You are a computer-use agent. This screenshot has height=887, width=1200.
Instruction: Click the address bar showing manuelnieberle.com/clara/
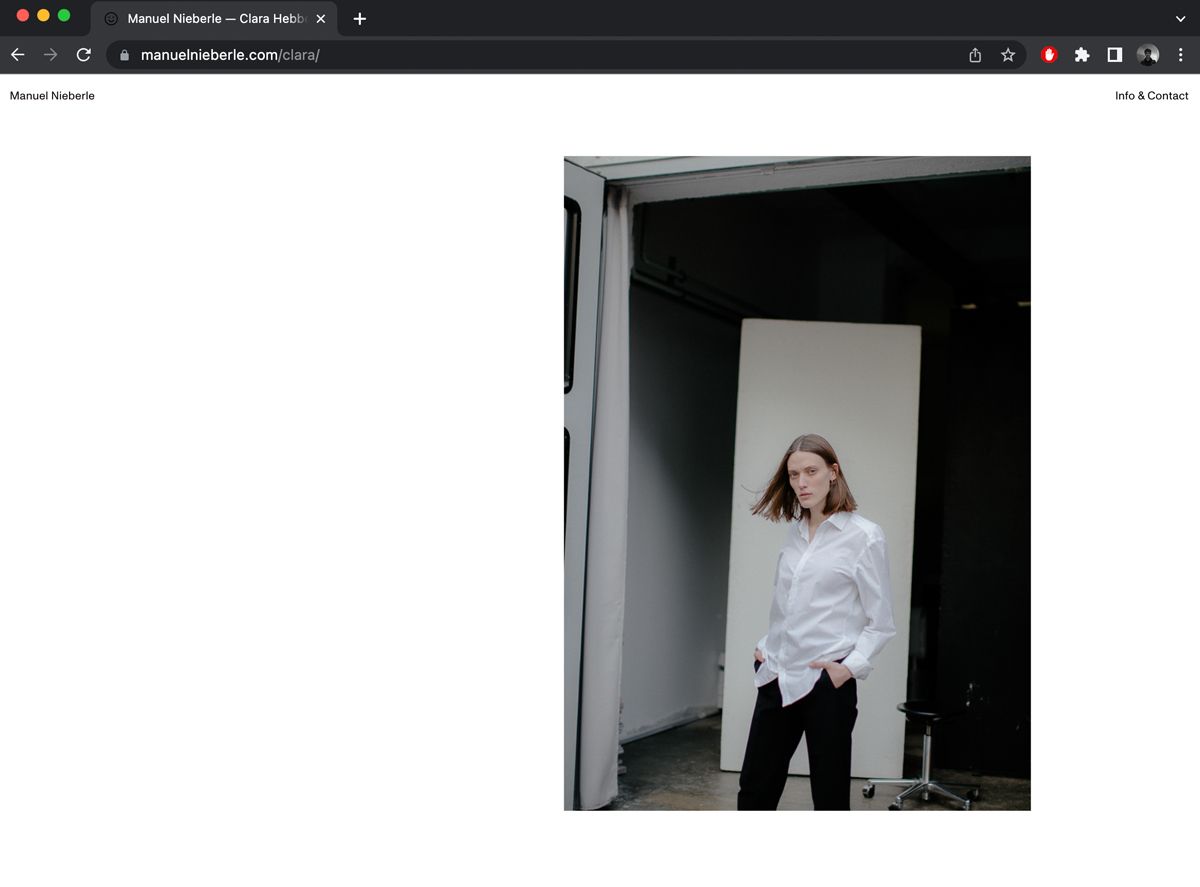[x=500, y=55]
